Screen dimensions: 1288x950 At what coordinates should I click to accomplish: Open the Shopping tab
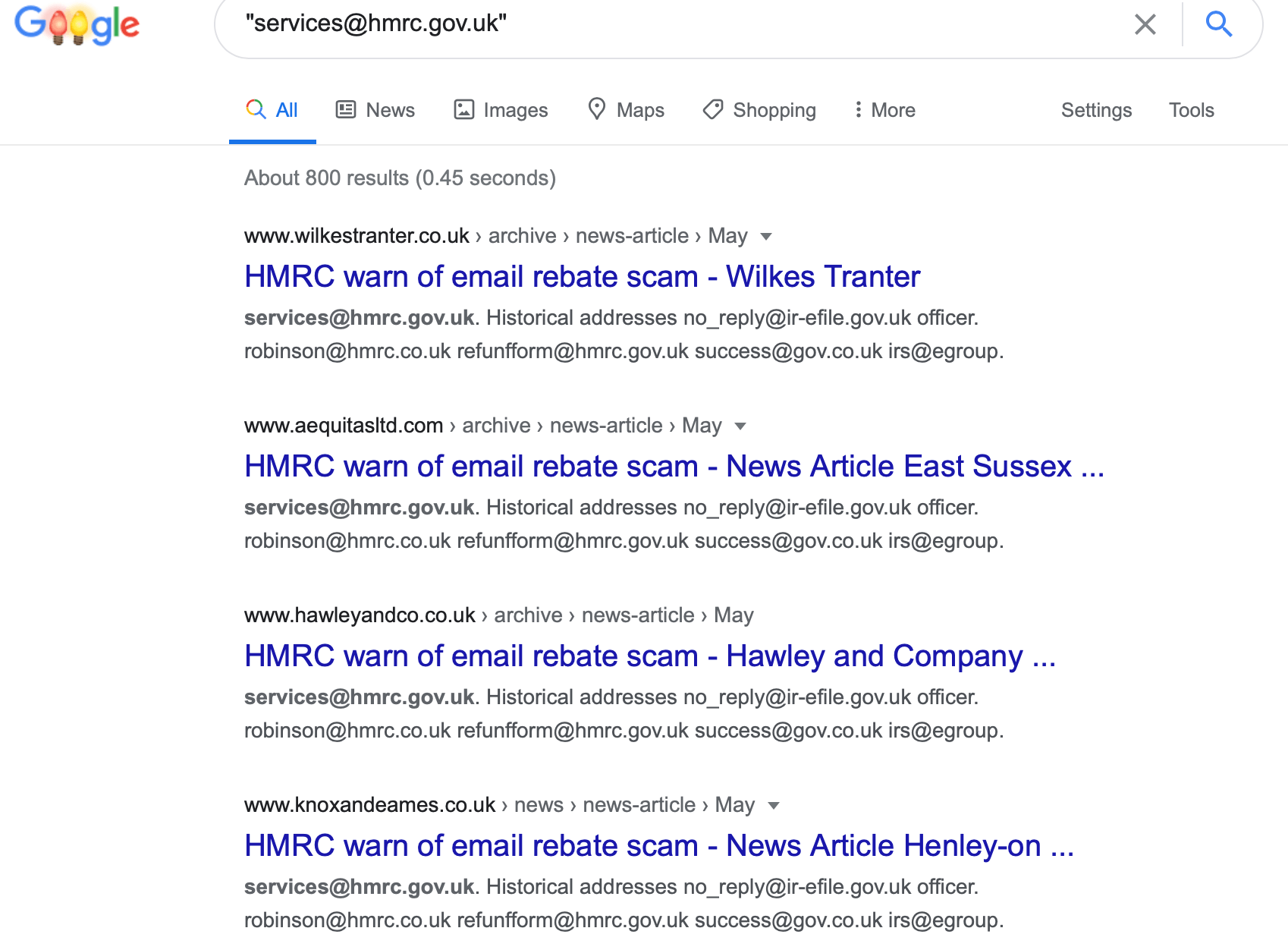coord(759,110)
